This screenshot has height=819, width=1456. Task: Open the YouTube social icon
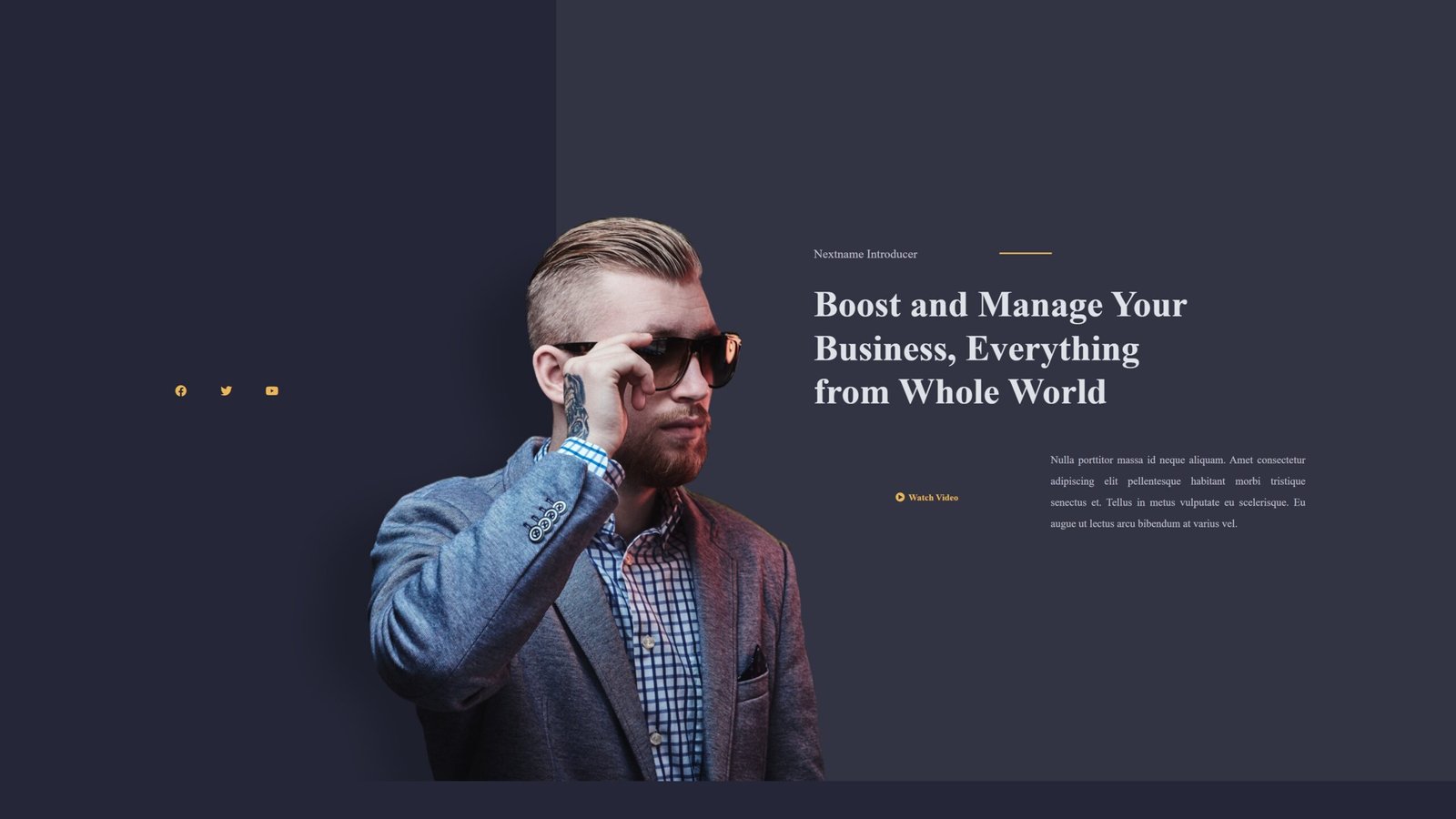coord(272,390)
